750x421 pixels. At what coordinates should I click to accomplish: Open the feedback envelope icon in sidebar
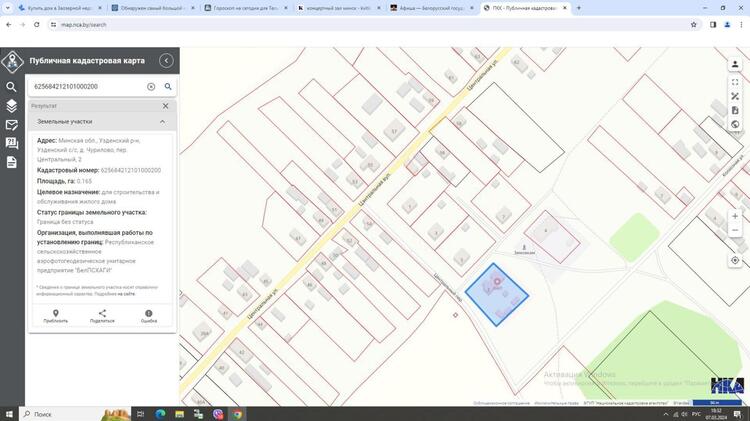(12, 125)
